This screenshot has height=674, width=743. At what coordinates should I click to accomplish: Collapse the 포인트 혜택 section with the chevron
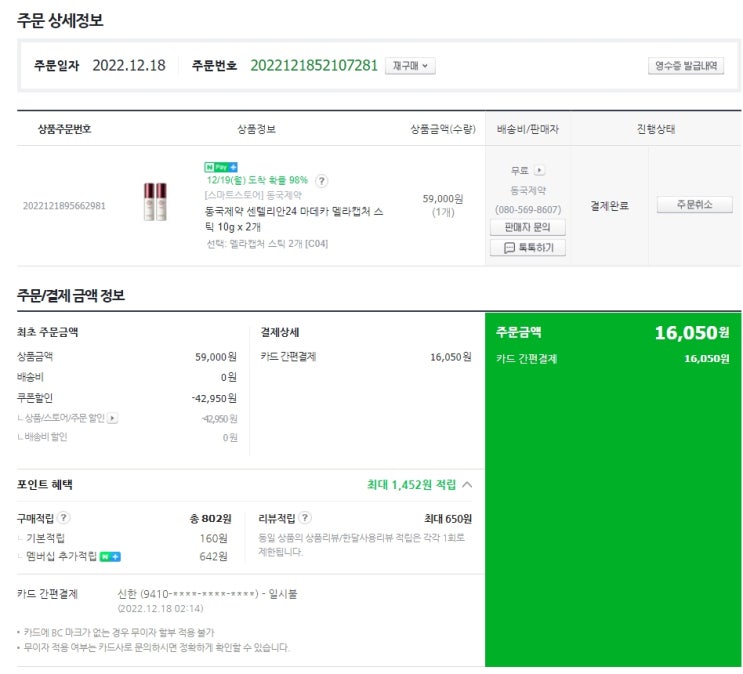pyautogui.click(x=467, y=485)
